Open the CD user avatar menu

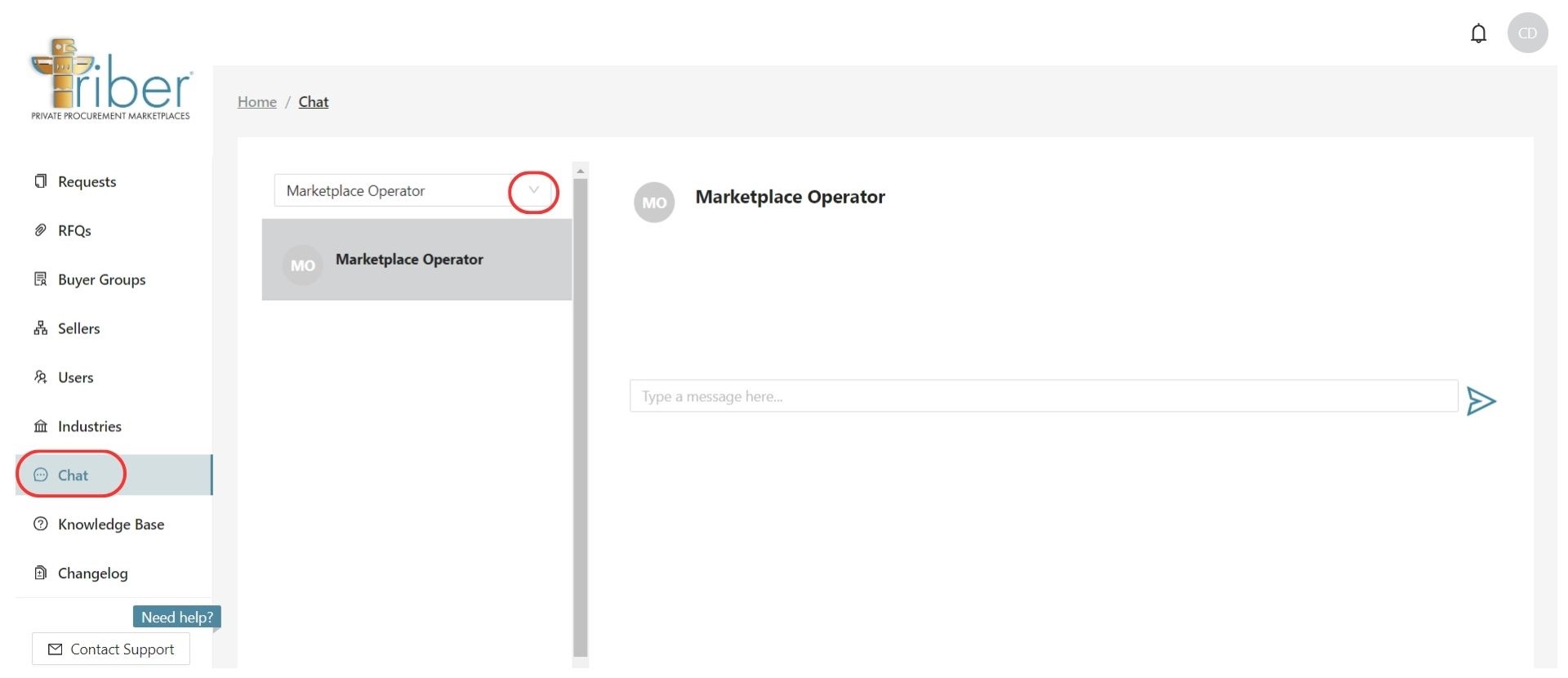(x=1527, y=33)
